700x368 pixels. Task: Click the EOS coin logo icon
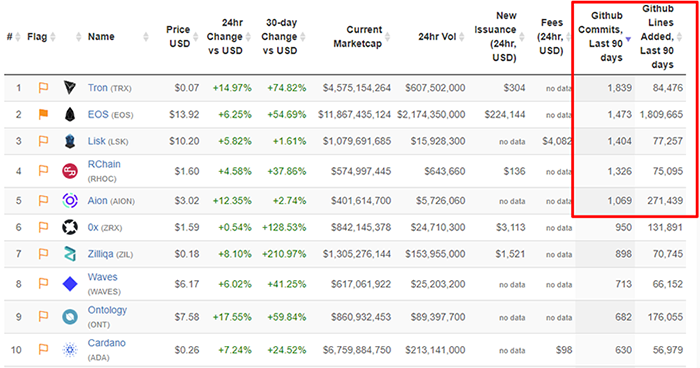point(70,114)
